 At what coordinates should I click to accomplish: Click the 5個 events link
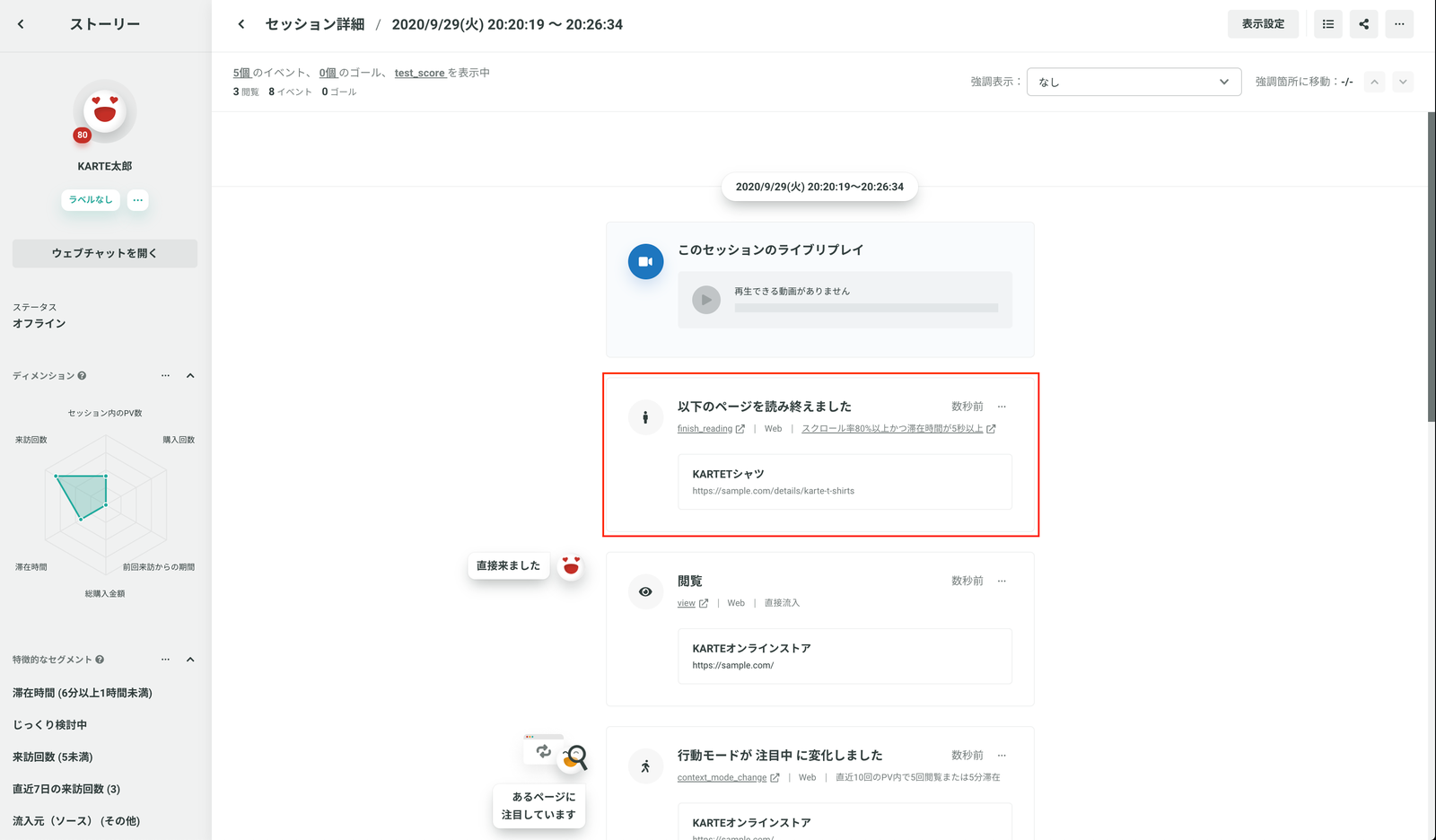pos(241,73)
